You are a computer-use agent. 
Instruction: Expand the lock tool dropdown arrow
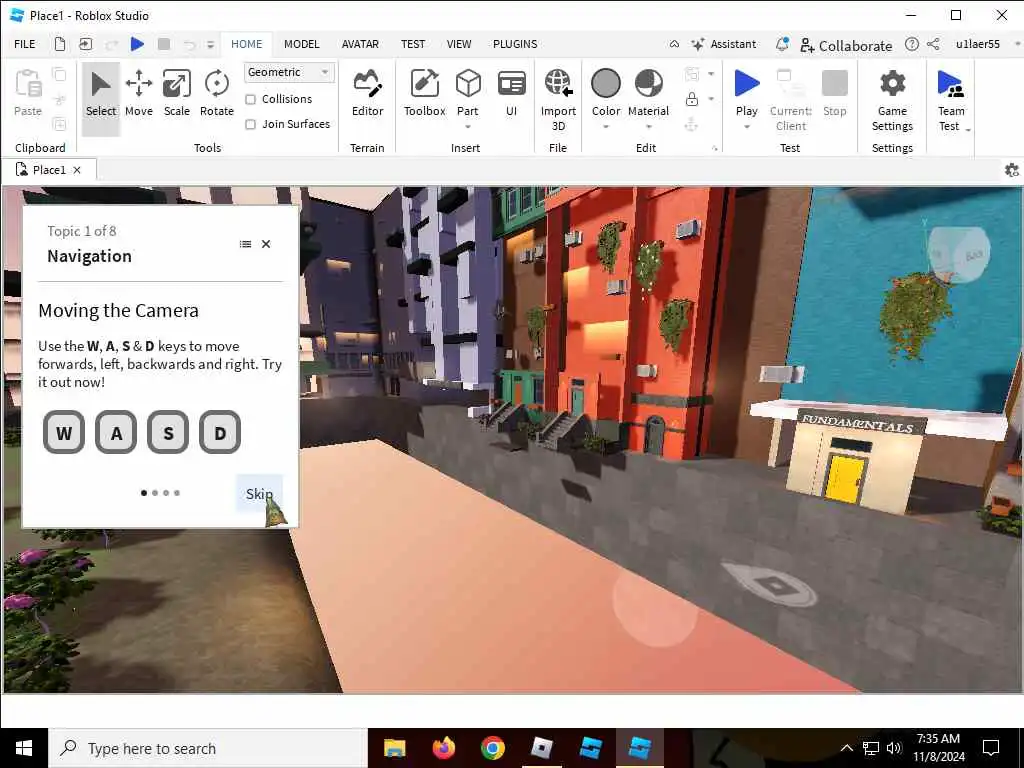(711, 99)
